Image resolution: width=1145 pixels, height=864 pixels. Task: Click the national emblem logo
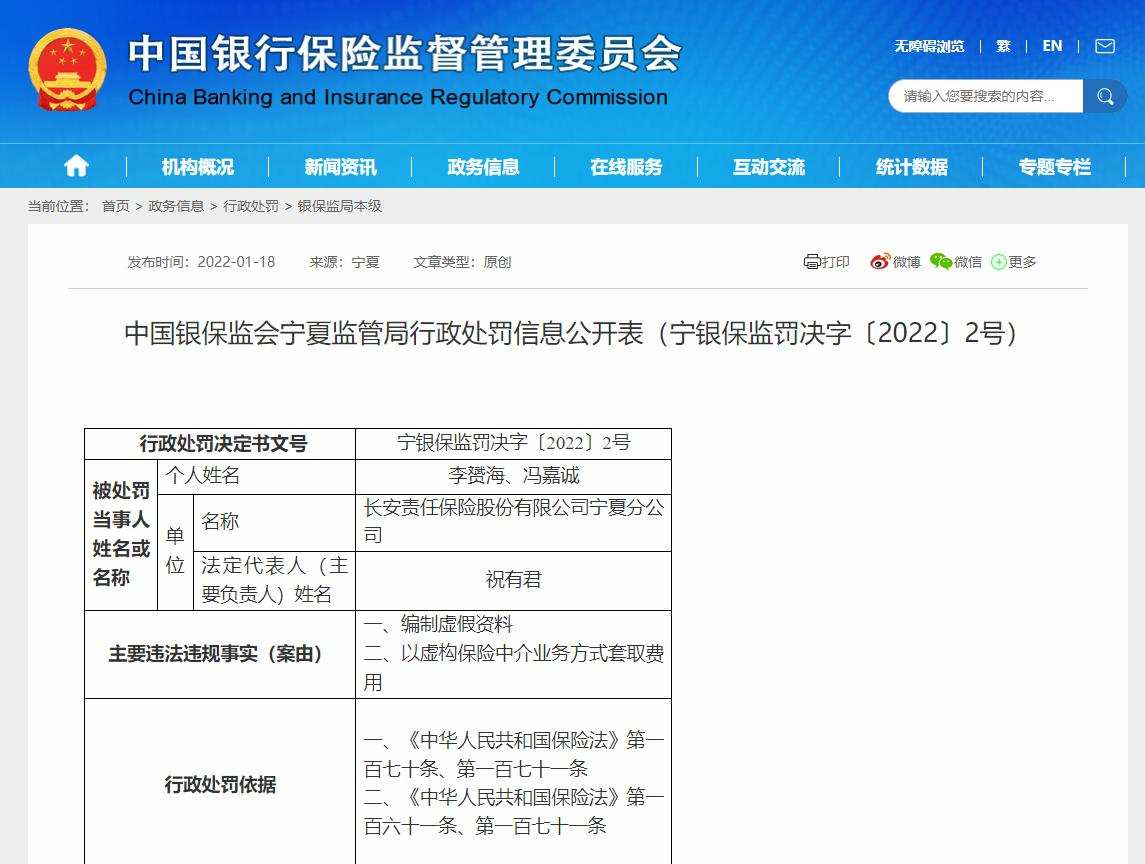pyautogui.click(x=67, y=71)
